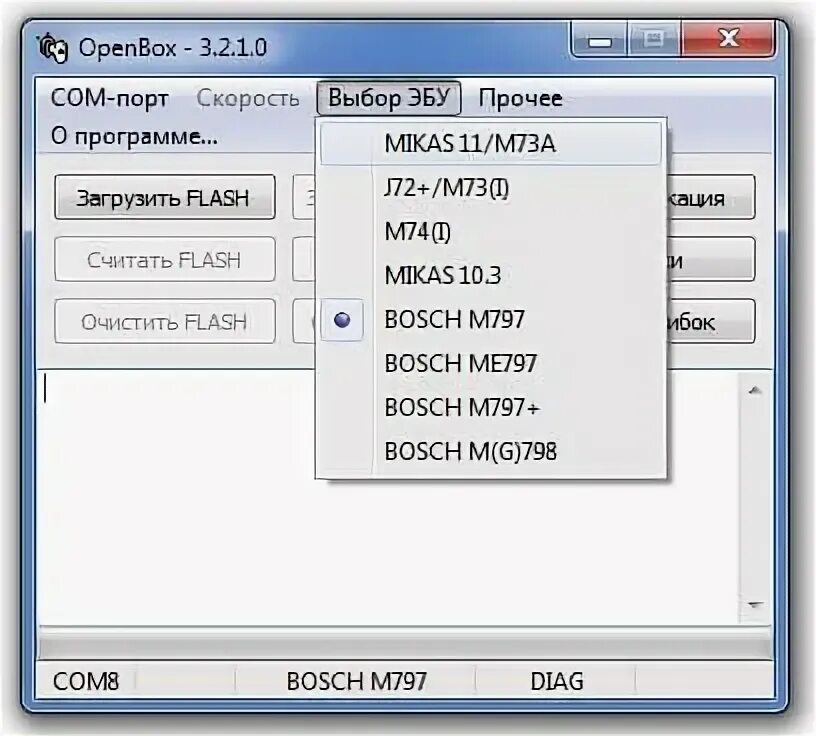Click the COM8 status bar entry

click(86, 681)
